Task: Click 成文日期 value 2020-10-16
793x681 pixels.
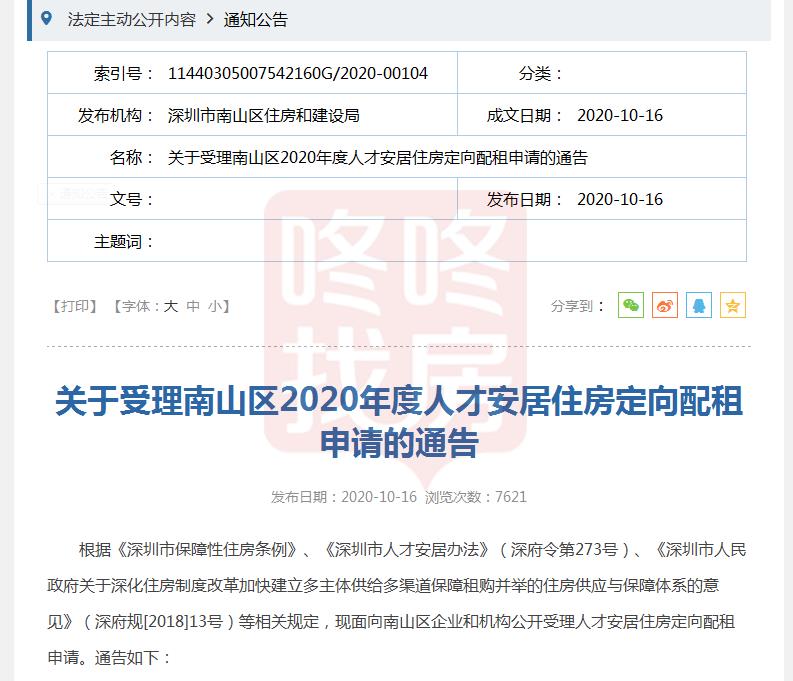Action: 620,115
